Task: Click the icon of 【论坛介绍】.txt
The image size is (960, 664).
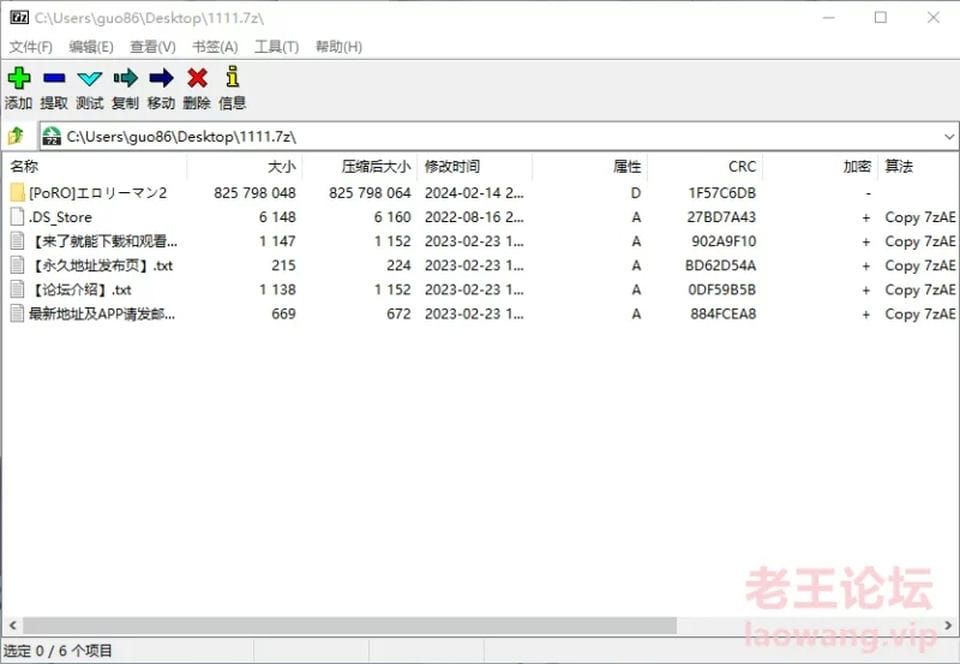Action: coord(17,289)
